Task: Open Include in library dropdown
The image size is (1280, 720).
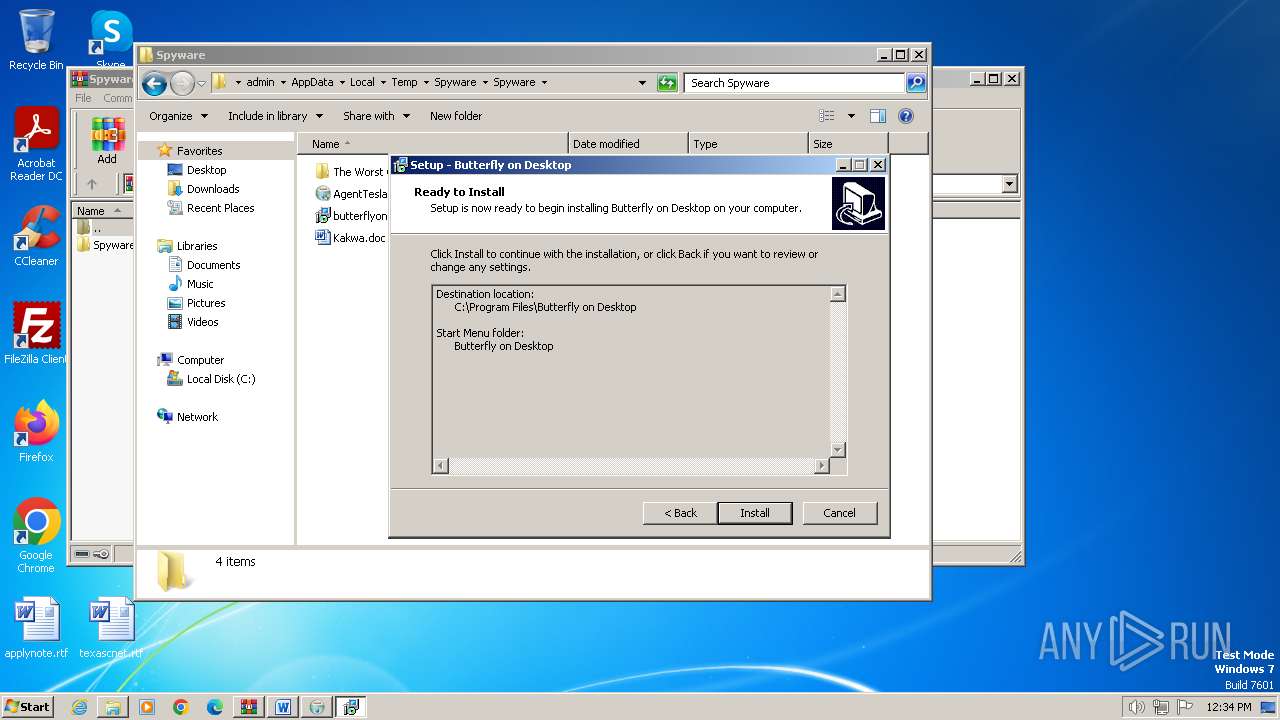Action: (x=276, y=116)
